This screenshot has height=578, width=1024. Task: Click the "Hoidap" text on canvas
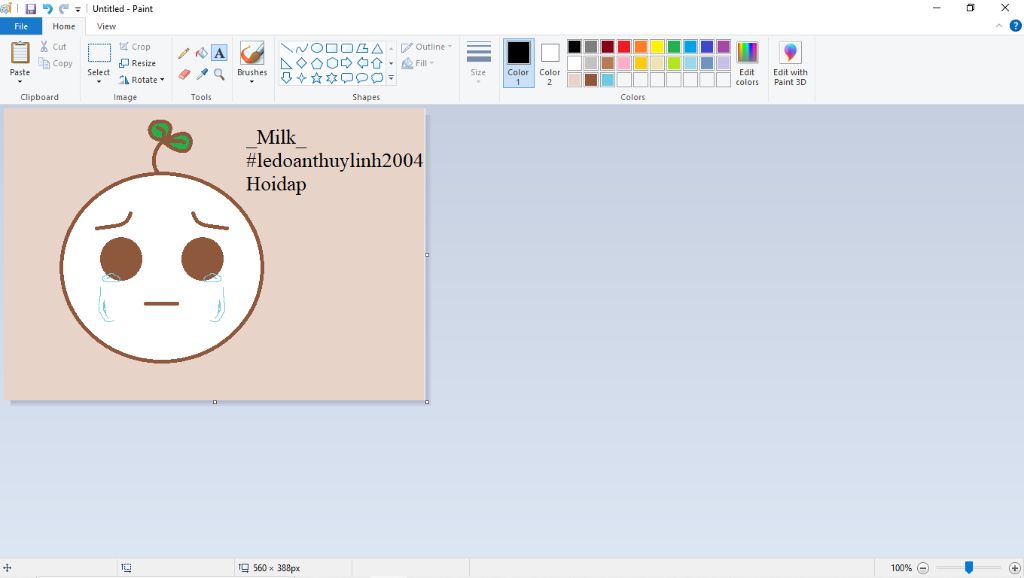coord(276,184)
